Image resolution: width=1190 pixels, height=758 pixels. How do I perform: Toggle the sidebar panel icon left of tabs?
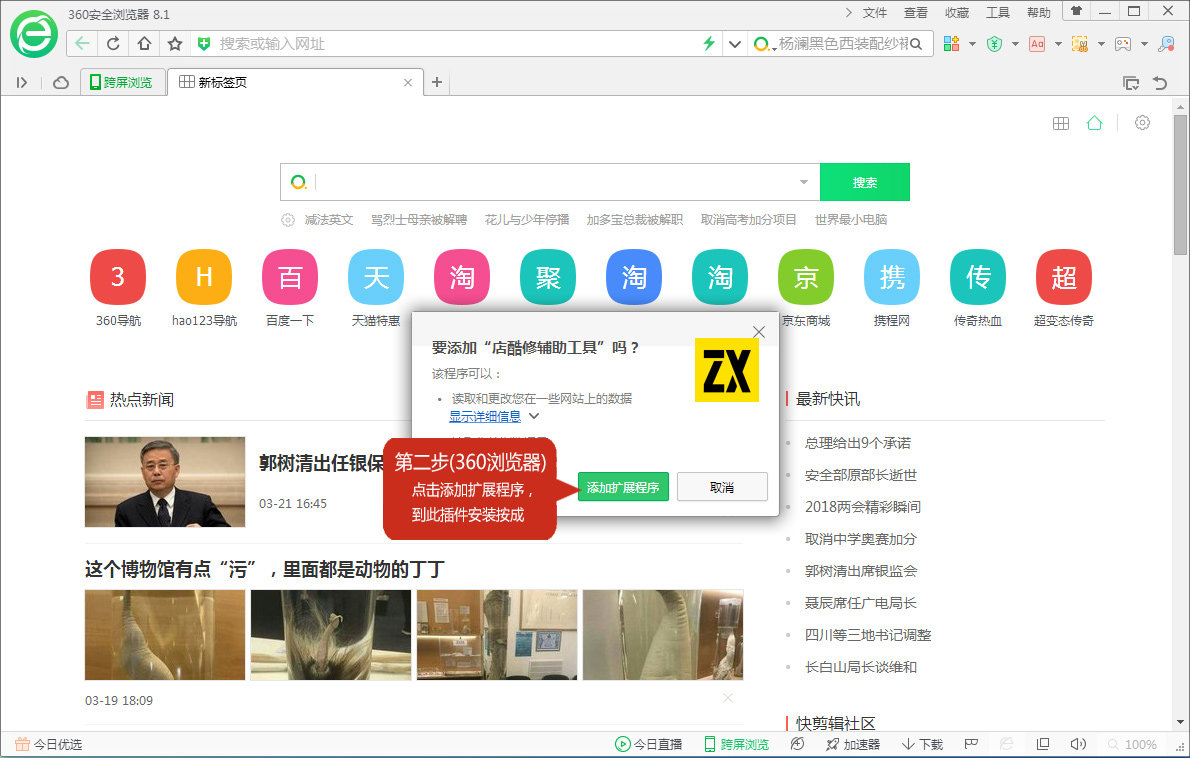click(22, 82)
